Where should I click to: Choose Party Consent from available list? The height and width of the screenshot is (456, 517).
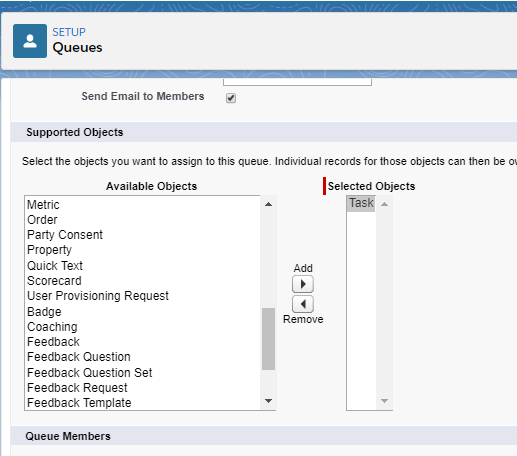point(65,235)
